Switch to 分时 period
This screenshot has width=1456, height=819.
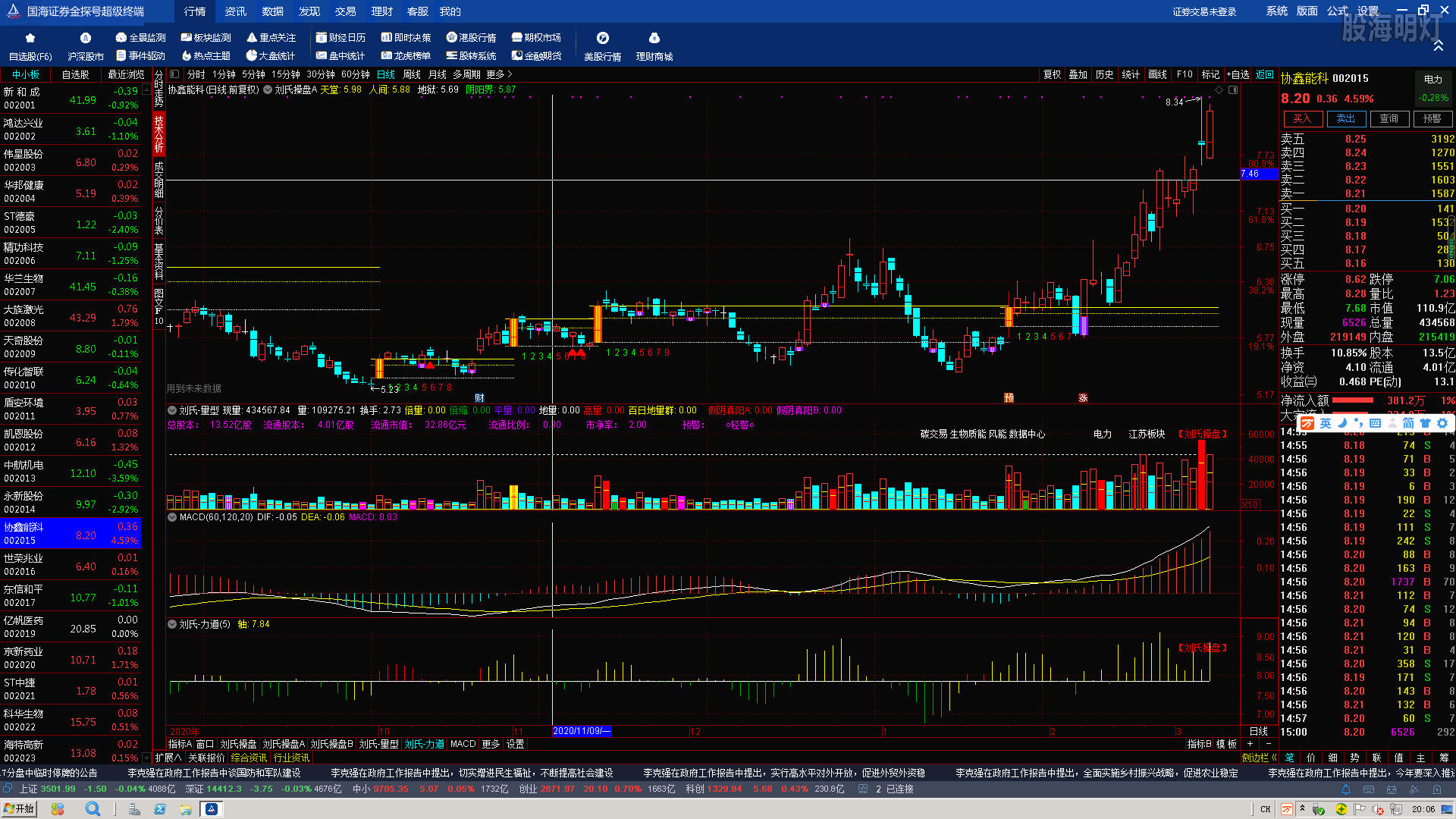[196, 74]
